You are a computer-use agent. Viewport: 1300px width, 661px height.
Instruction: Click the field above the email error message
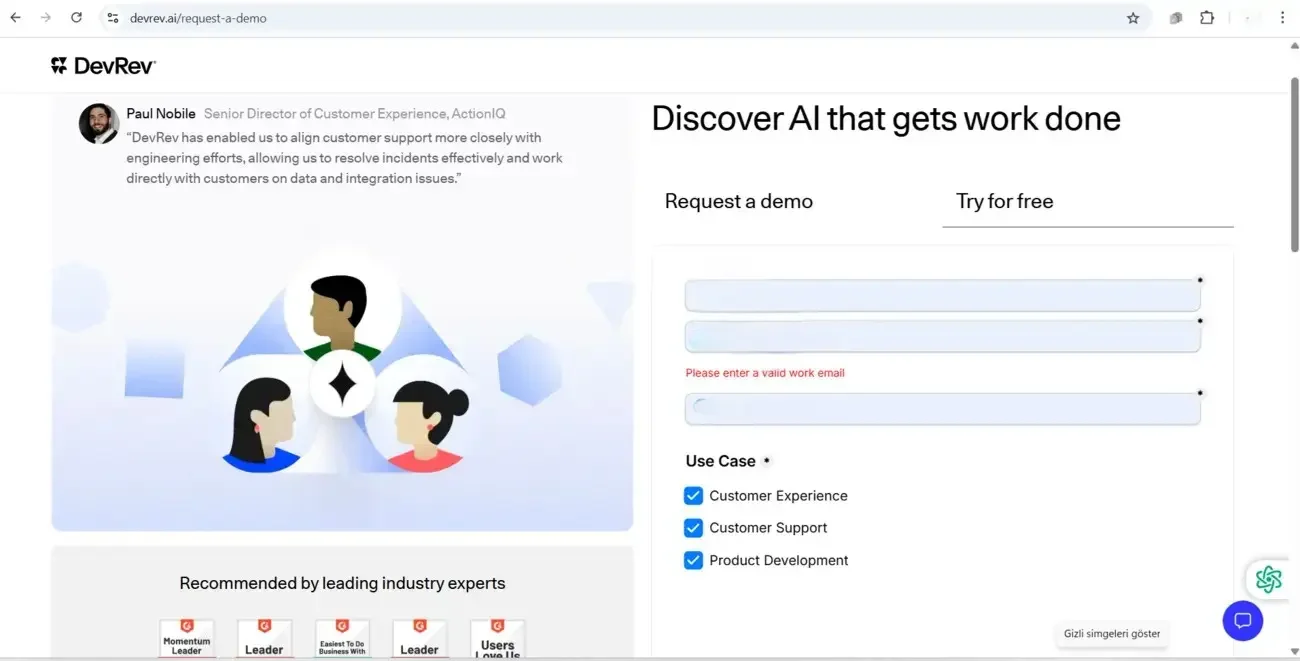[942, 337]
